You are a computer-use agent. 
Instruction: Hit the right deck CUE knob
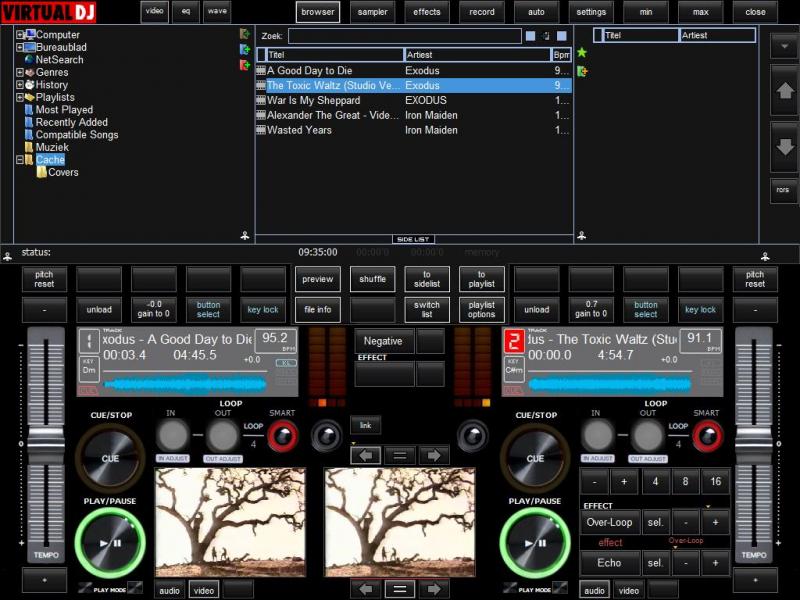(x=535, y=458)
